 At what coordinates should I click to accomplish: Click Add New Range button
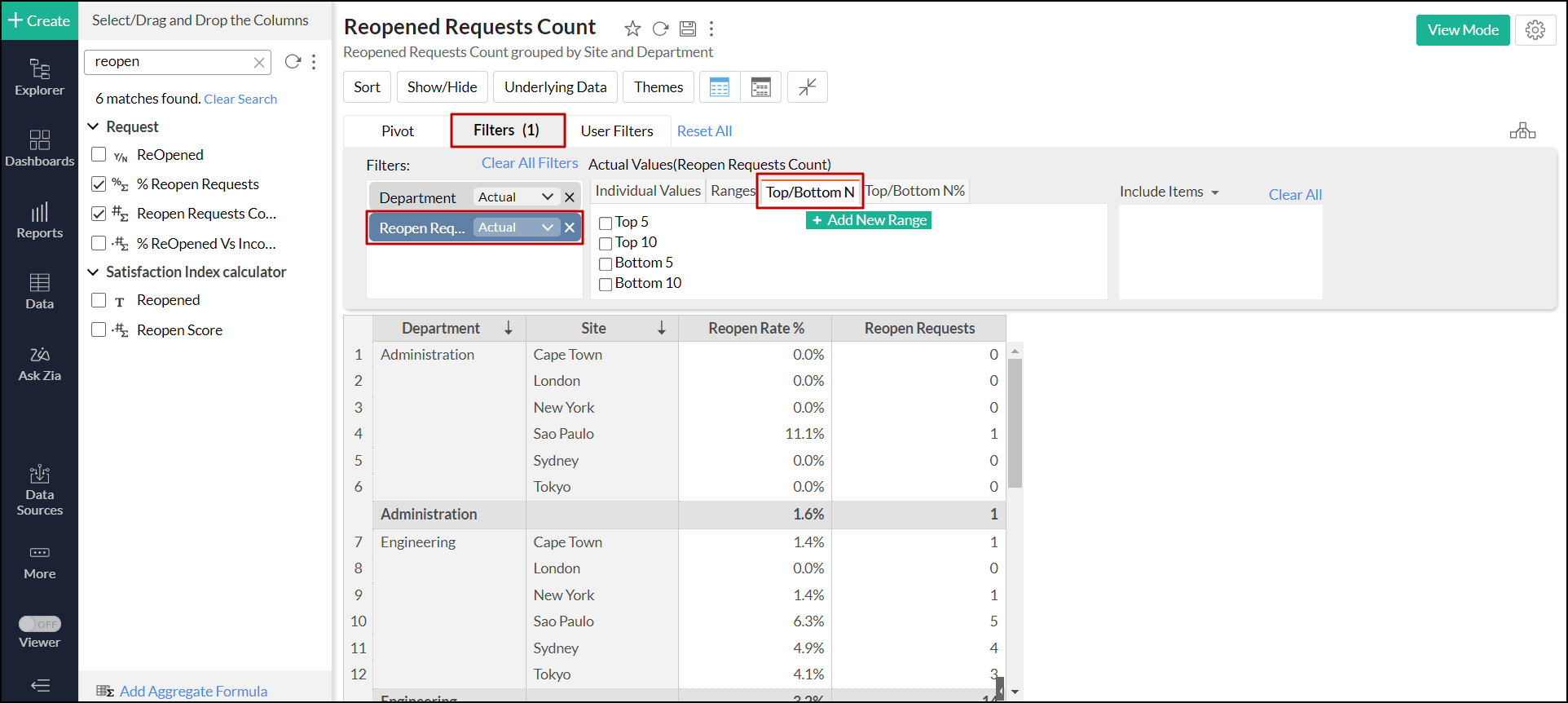tap(869, 220)
